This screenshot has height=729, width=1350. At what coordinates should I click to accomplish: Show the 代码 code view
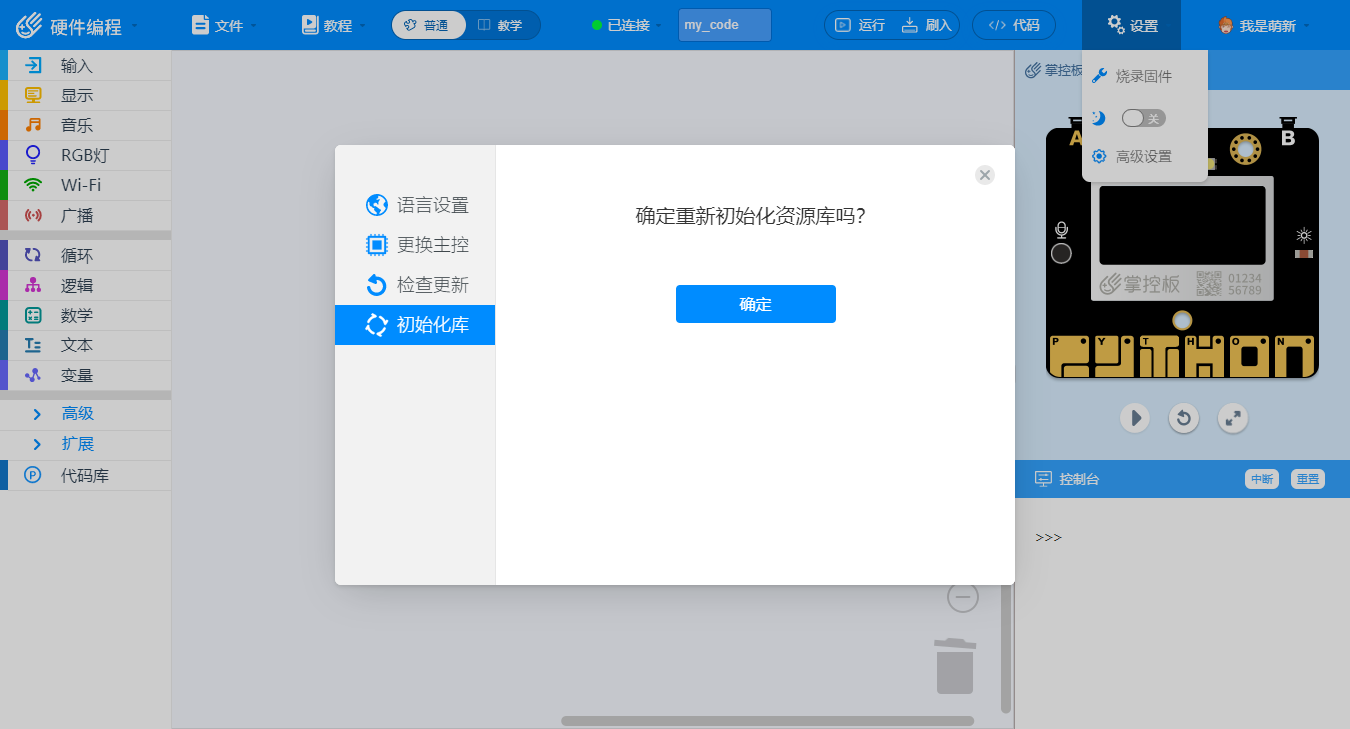pyautogui.click(x=1014, y=25)
